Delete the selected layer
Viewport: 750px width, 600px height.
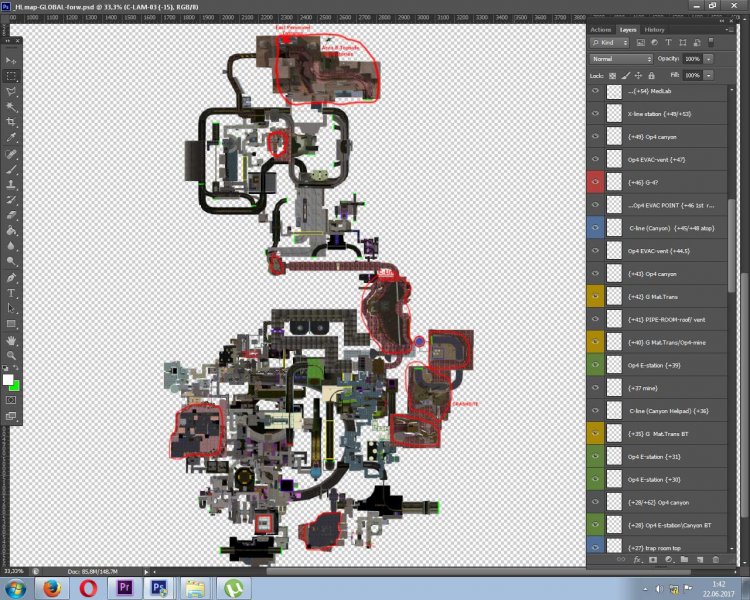coord(716,559)
